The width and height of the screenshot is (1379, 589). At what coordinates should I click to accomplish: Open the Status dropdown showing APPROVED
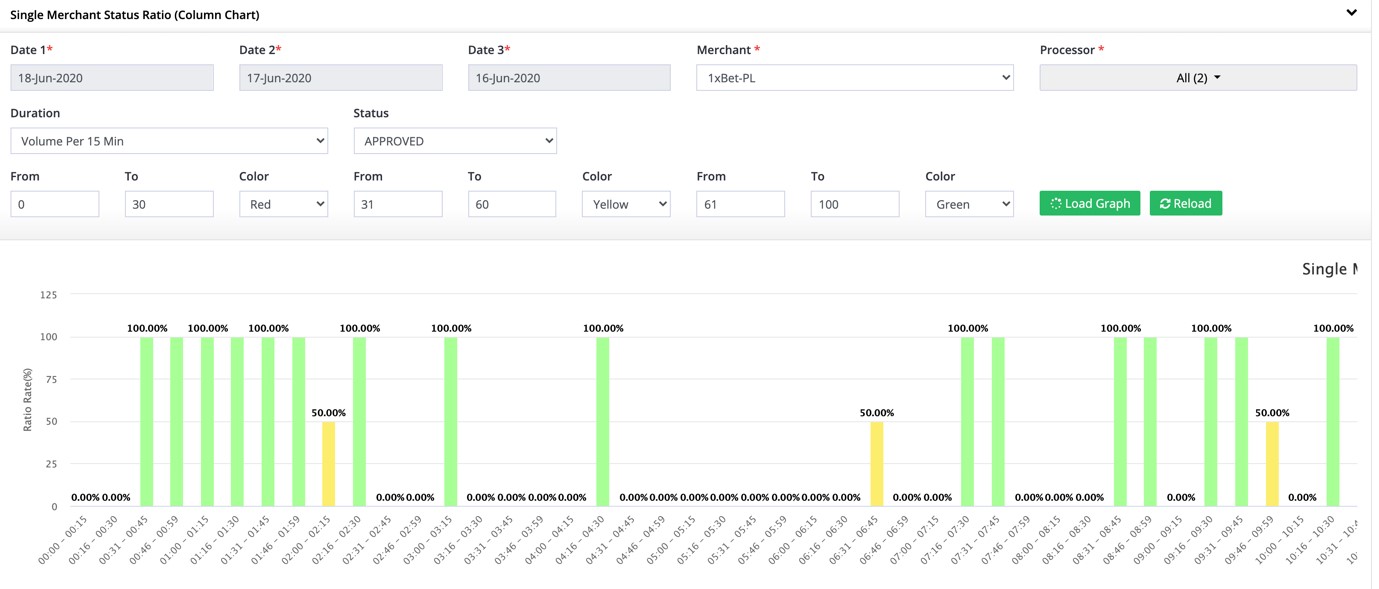pyautogui.click(x=455, y=141)
